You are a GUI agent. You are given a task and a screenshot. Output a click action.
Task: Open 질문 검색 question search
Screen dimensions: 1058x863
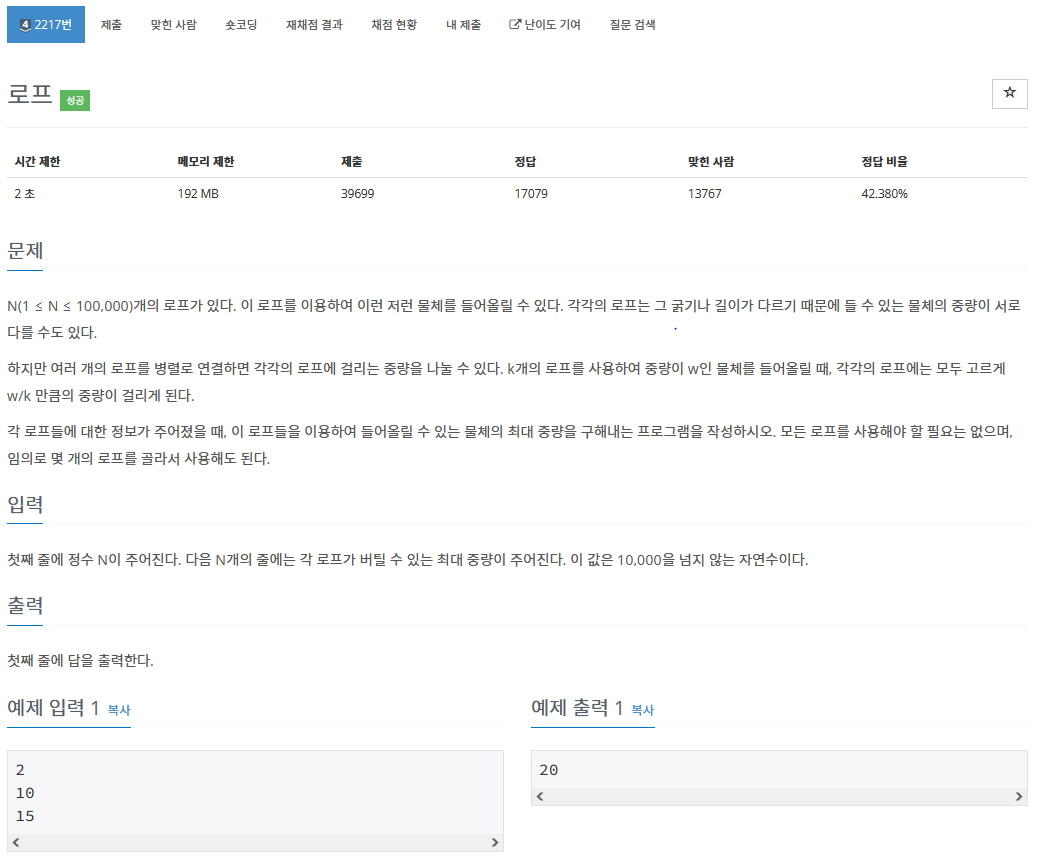(x=631, y=24)
